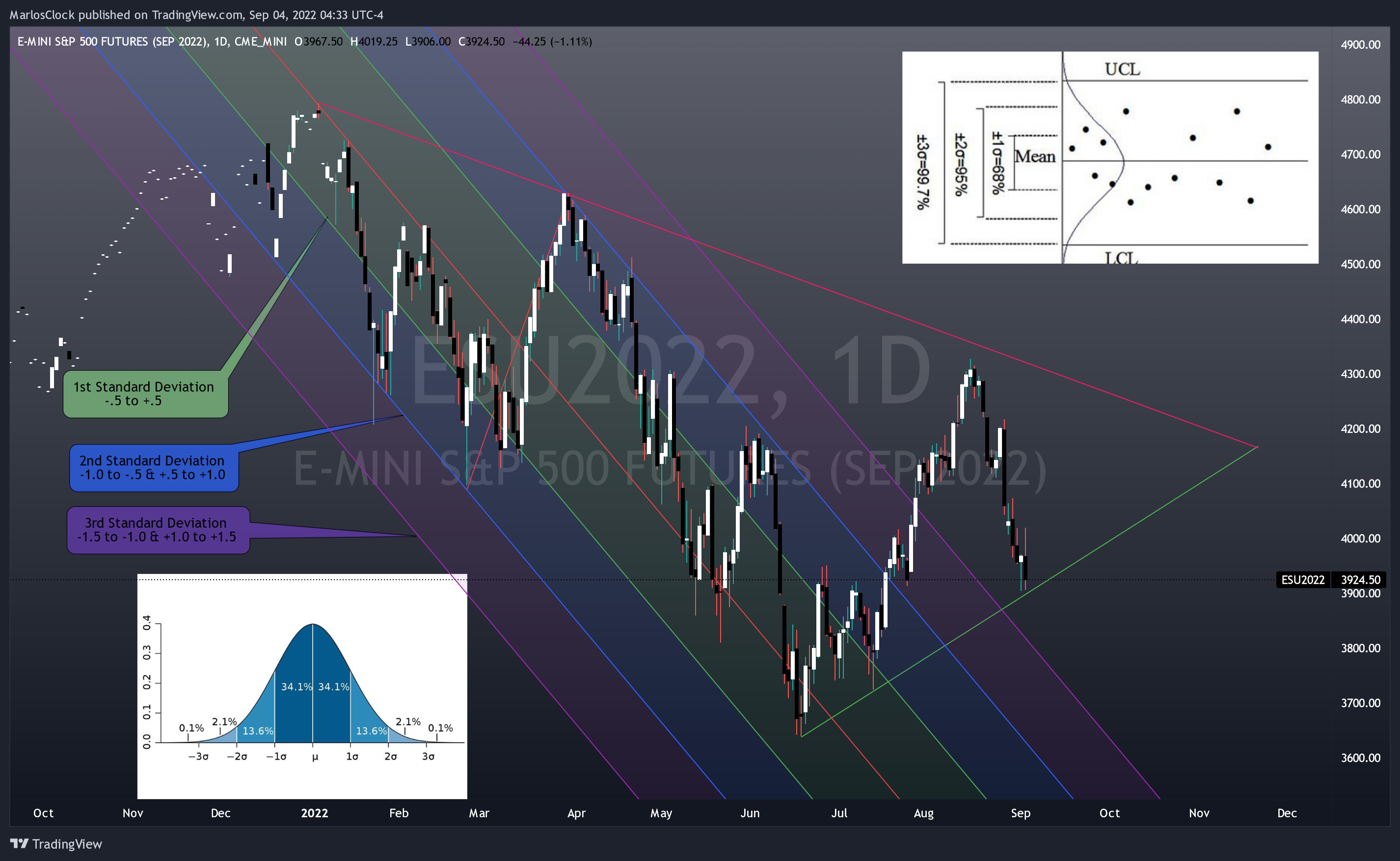The image size is (1400, 861).
Task: Click the 4800.00 price axis label
Action: point(1360,99)
